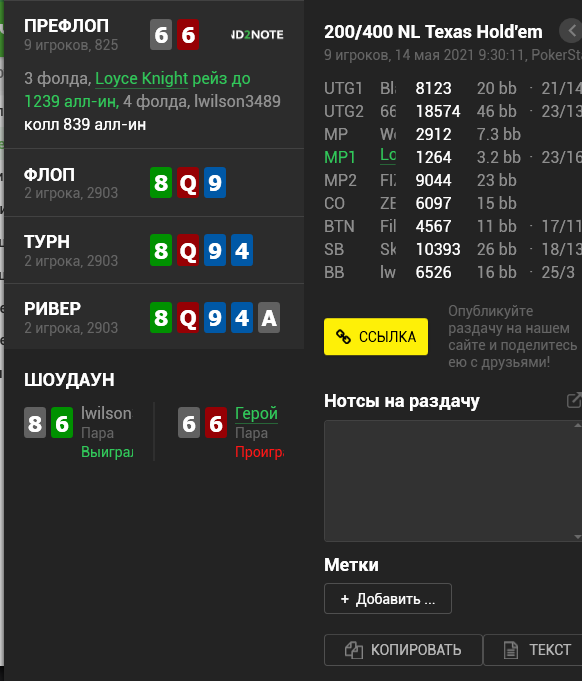Click the + Добавить ... tag button
The height and width of the screenshot is (681, 582).
[388, 598]
